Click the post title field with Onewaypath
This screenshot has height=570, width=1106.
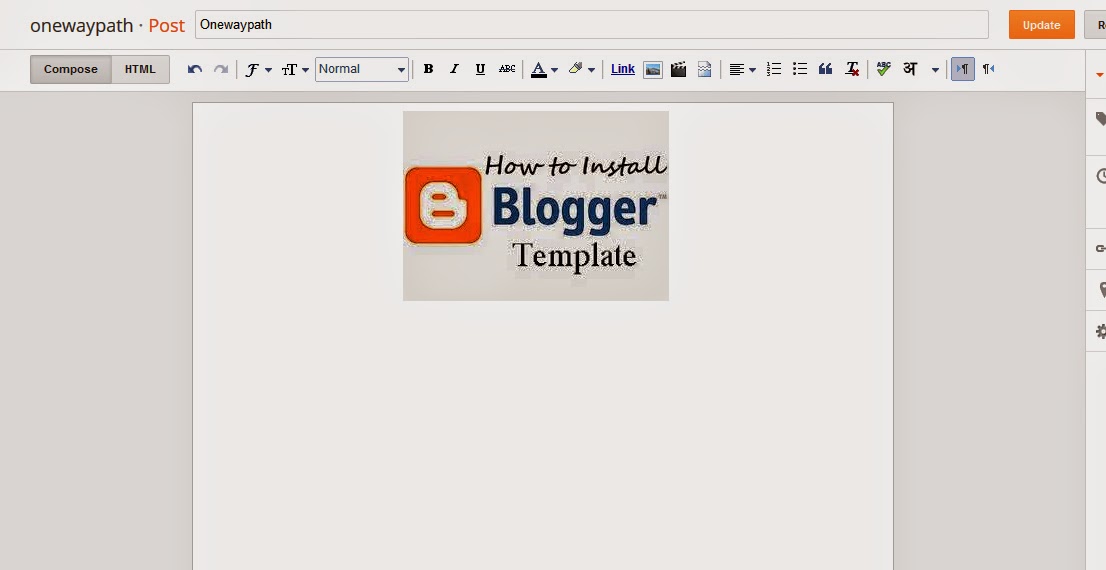[592, 25]
